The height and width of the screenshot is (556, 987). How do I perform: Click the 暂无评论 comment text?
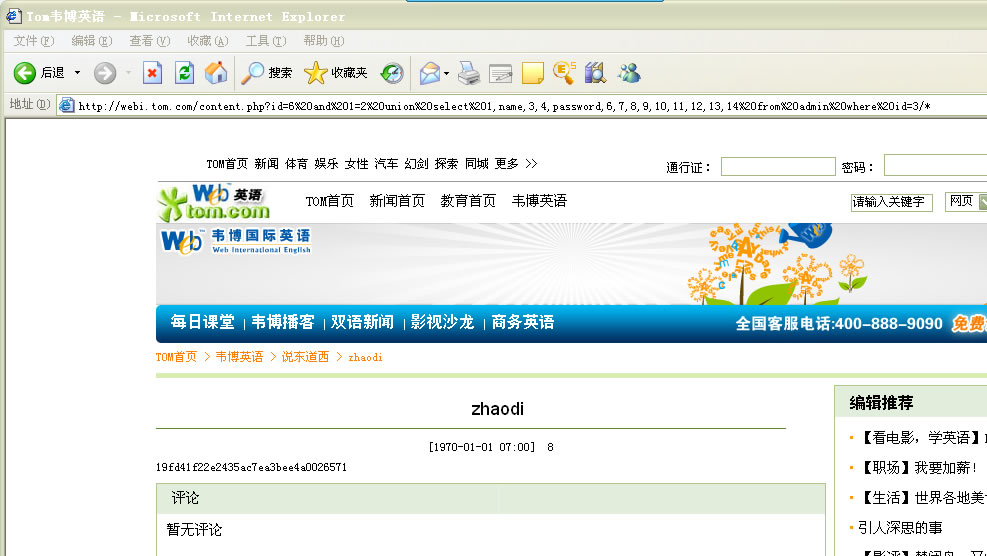(195, 530)
